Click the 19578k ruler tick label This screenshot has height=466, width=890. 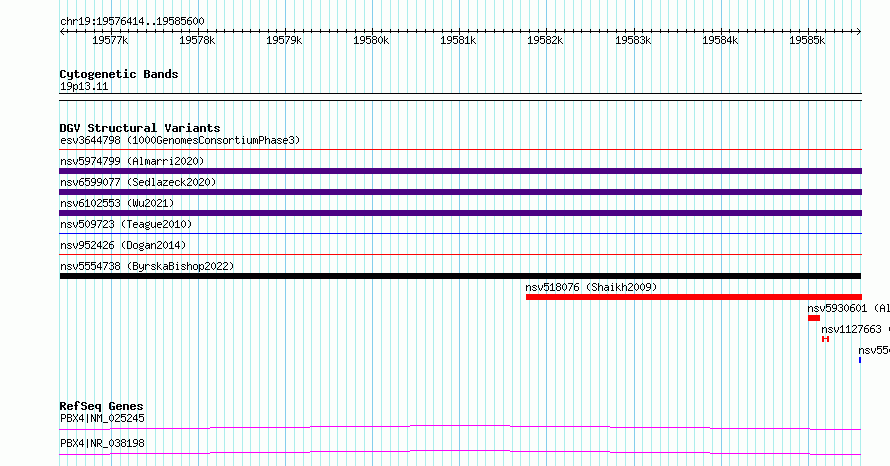tap(197, 40)
